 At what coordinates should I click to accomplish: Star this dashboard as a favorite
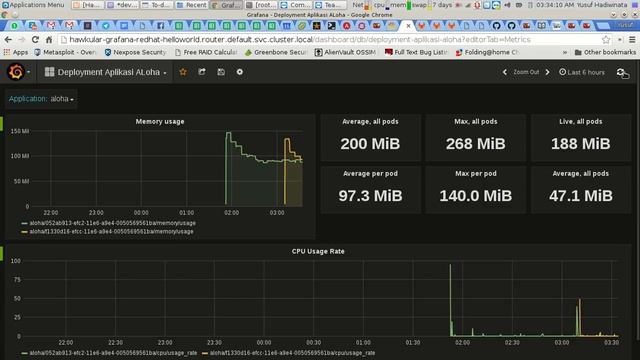(183, 72)
